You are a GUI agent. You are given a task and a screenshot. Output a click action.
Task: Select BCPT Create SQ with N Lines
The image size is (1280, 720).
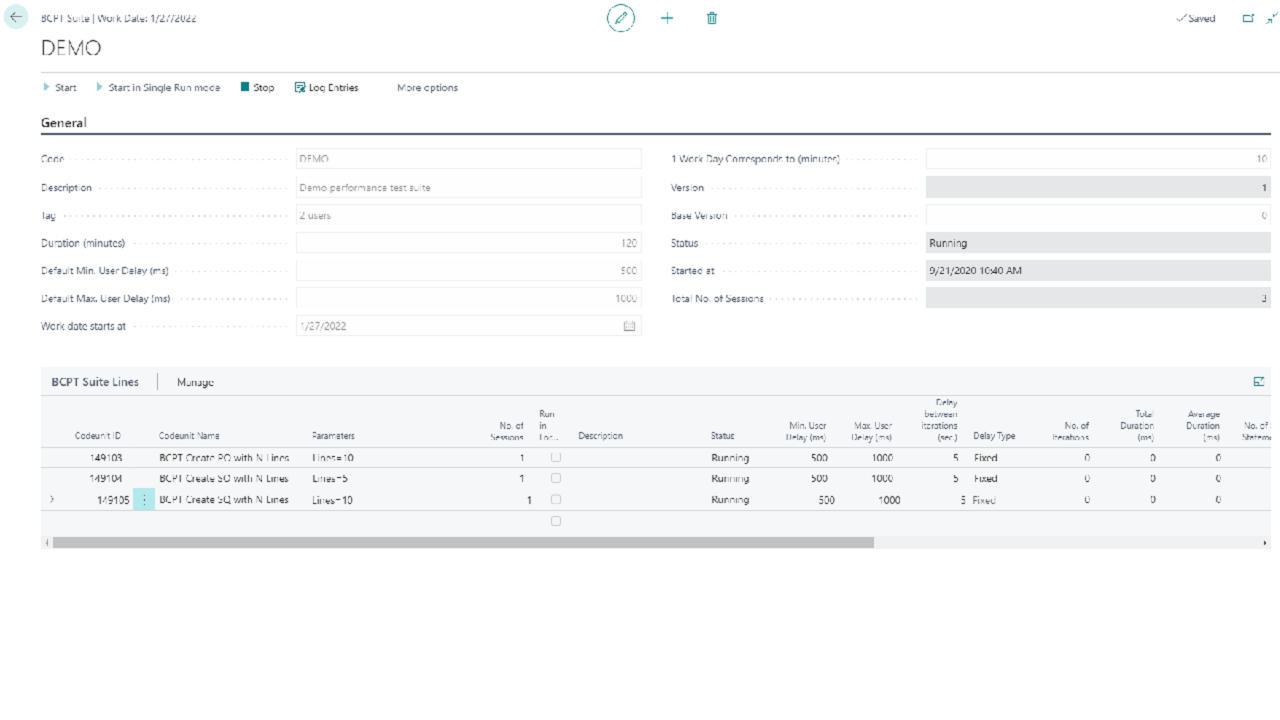[224, 499]
